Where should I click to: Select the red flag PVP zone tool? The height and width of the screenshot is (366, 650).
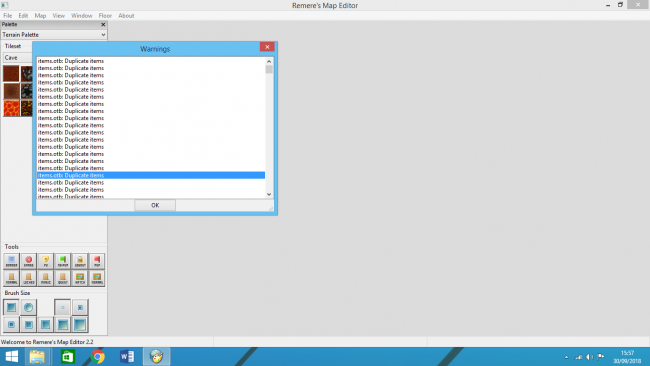pyautogui.click(x=97, y=261)
